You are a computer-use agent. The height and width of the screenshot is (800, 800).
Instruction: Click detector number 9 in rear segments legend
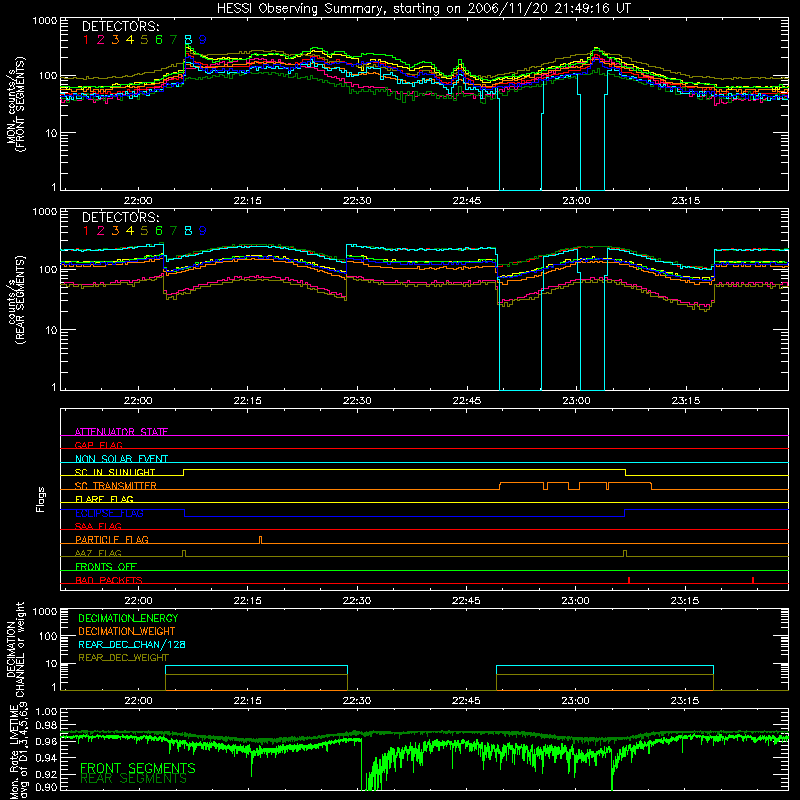[203, 231]
